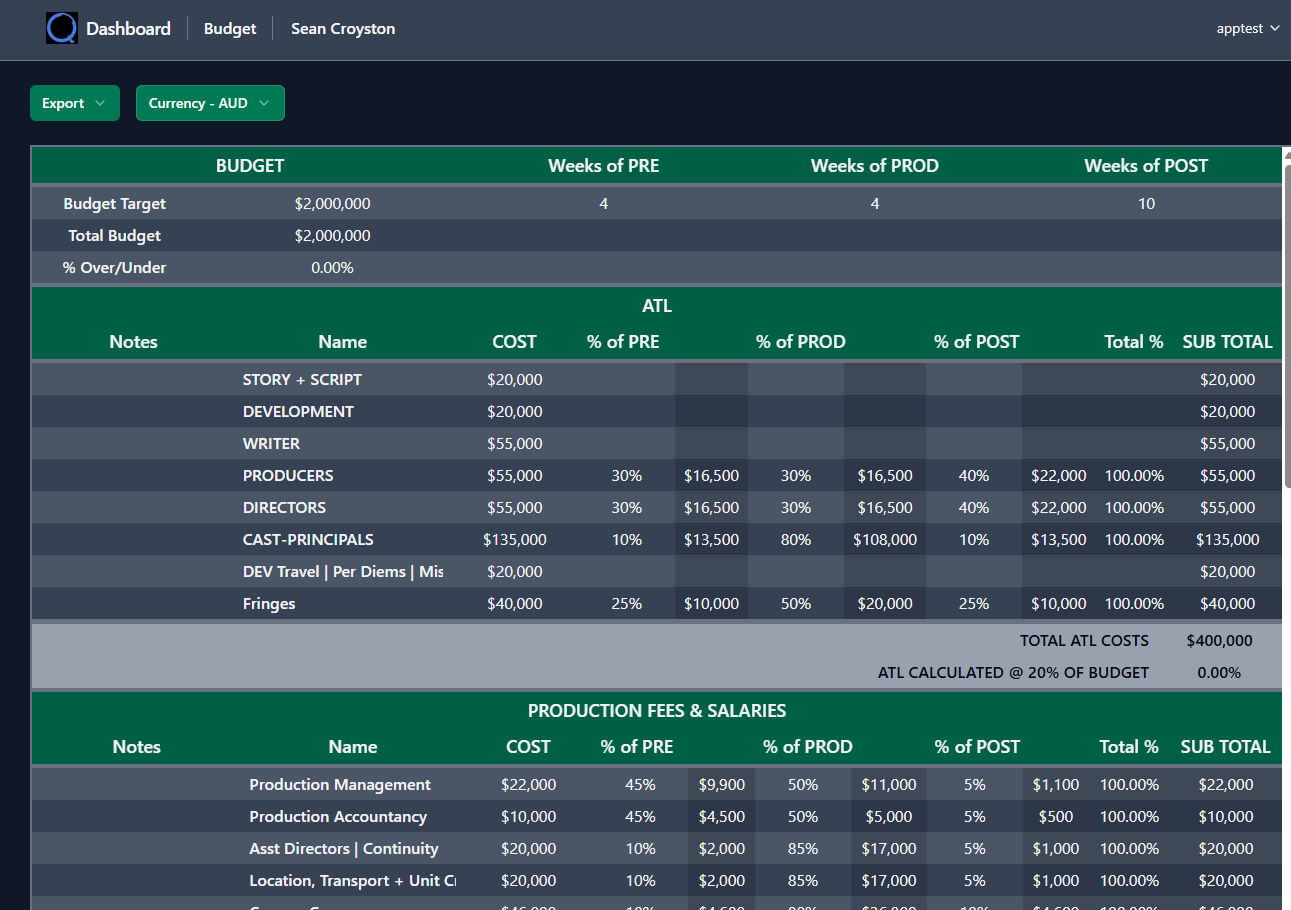Open the Export dropdown chevron
The height and width of the screenshot is (910, 1291).
(x=101, y=103)
